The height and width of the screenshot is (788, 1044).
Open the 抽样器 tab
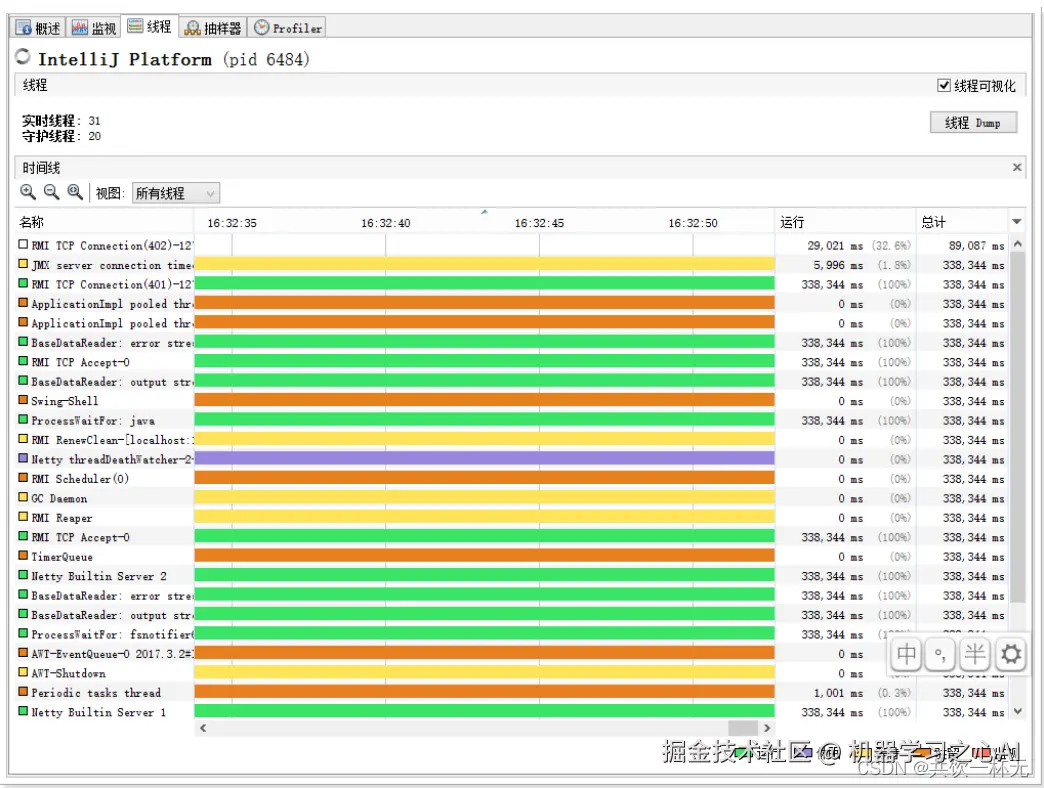click(x=213, y=28)
